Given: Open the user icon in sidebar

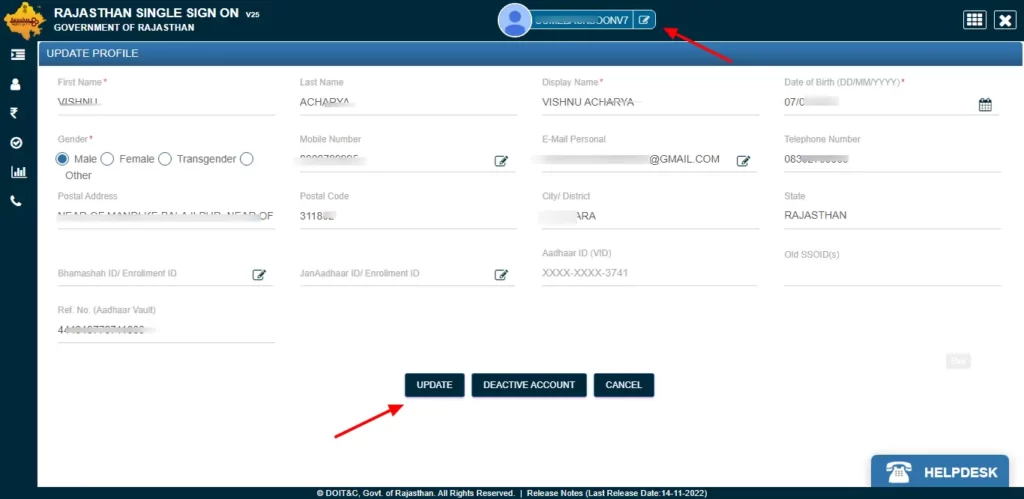Looking at the screenshot, I should point(16,84).
